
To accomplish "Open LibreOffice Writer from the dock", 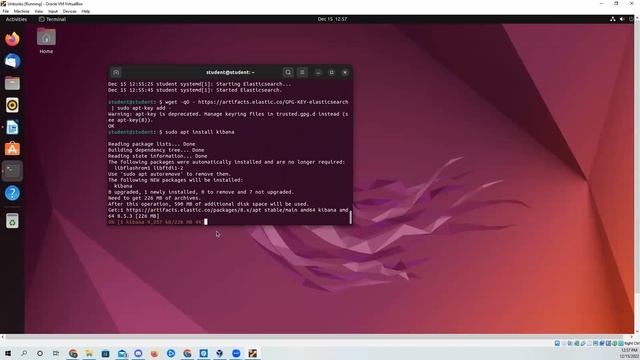I will [12, 127].
